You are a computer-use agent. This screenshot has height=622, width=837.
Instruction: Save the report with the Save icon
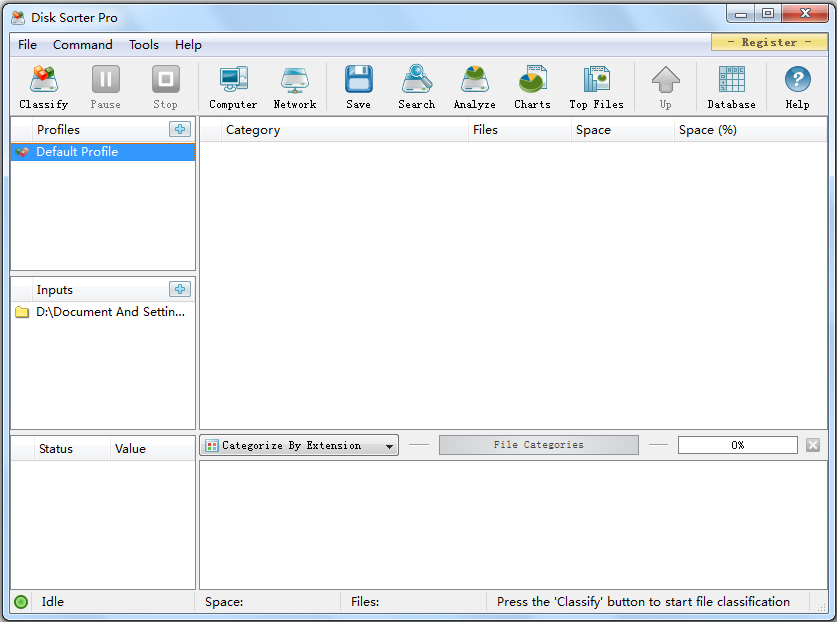point(358,87)
